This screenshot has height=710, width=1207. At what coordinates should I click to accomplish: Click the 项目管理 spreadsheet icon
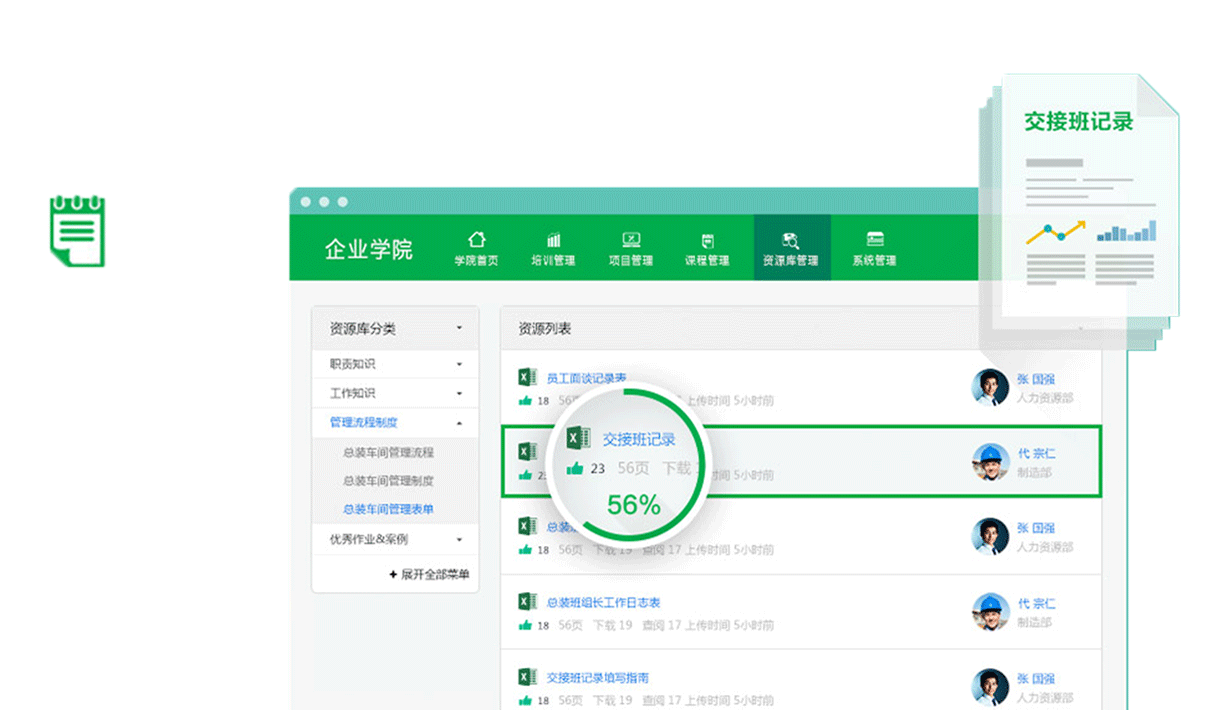click(x=631, y=240)
